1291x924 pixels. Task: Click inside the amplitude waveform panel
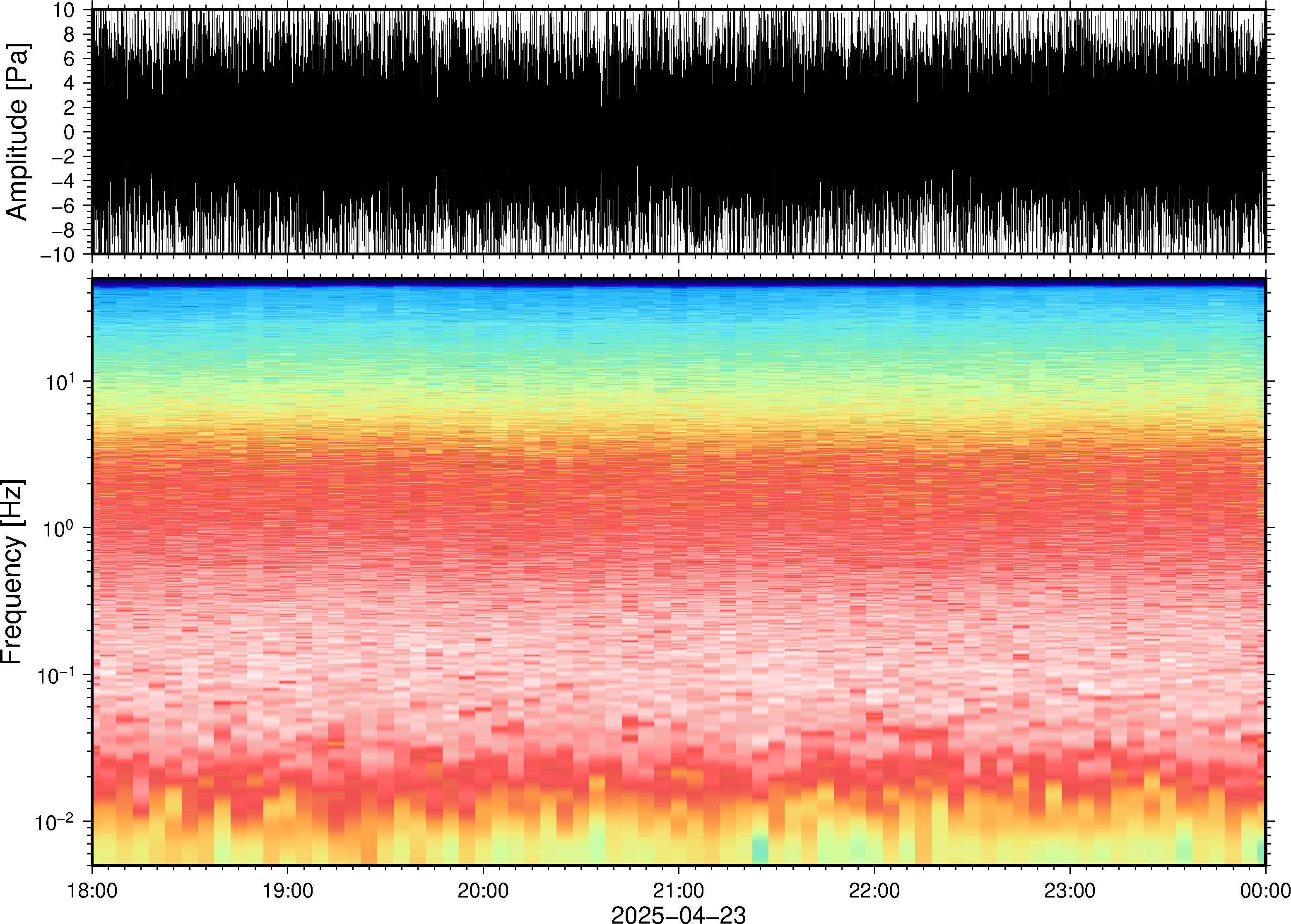[x=679, y=131]
